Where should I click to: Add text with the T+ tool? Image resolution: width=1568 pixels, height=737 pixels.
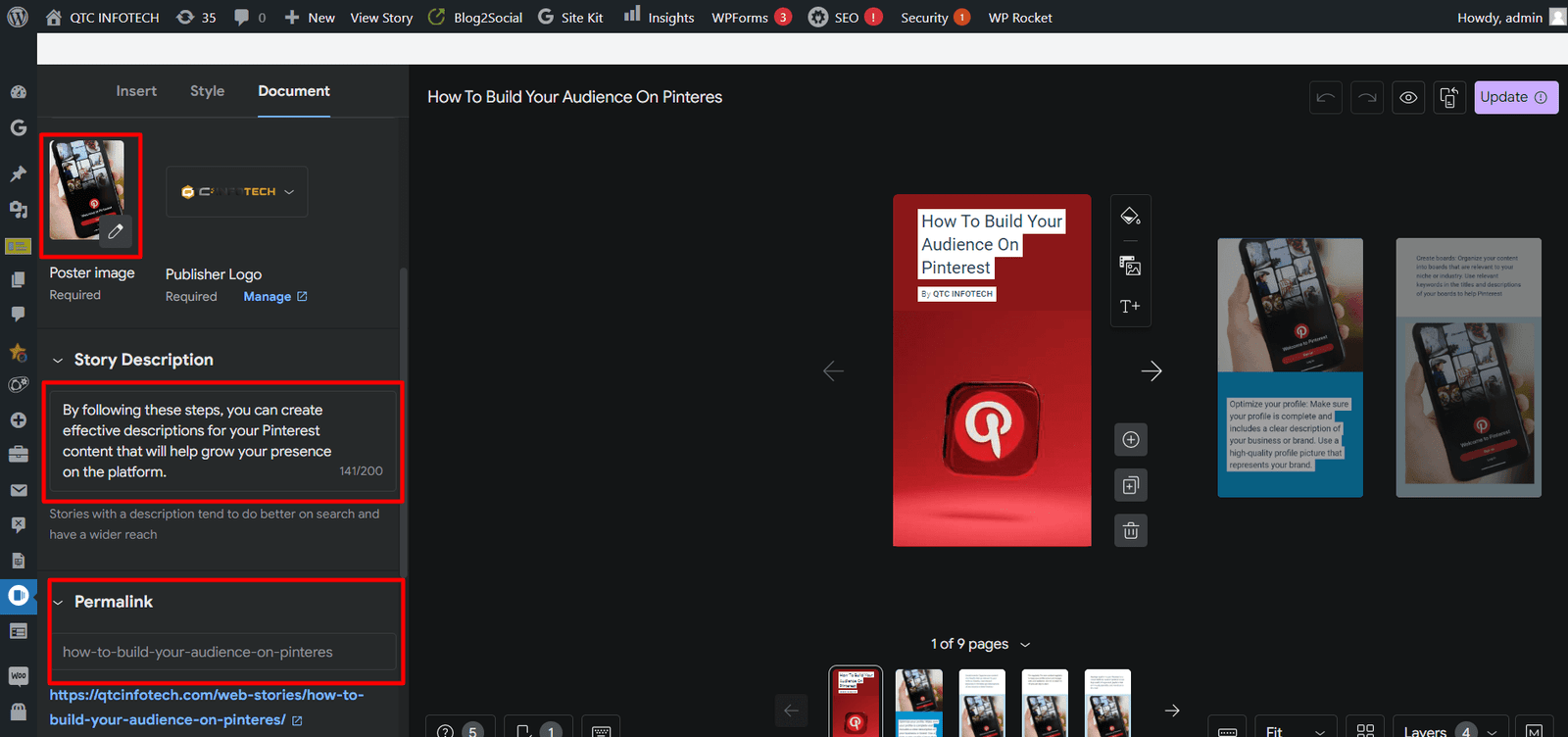point(1130,306)
